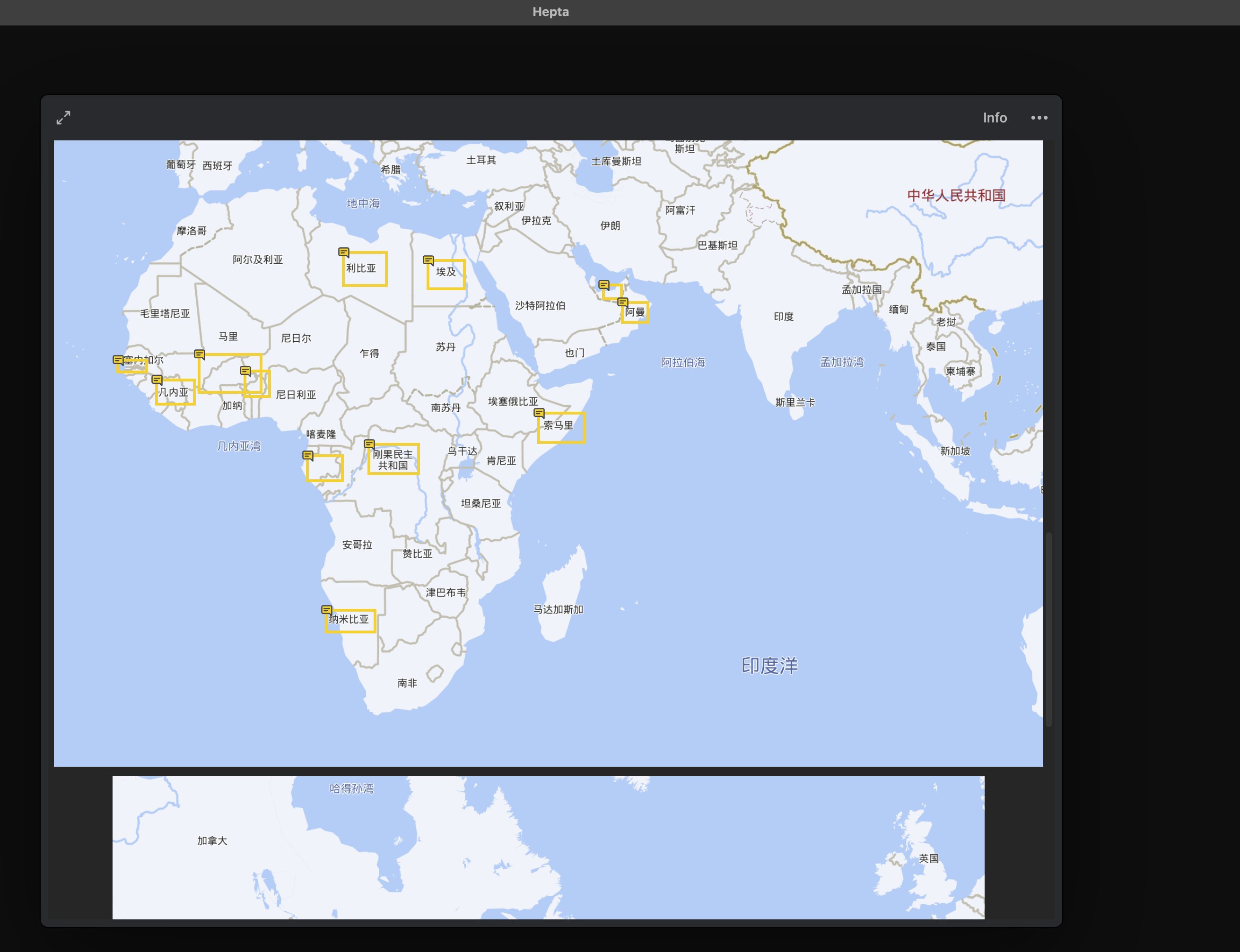The height and width of the screenshot is (952, 1240).
Task: Open the annotation note on 利比亚
Action: click(344, 252)
